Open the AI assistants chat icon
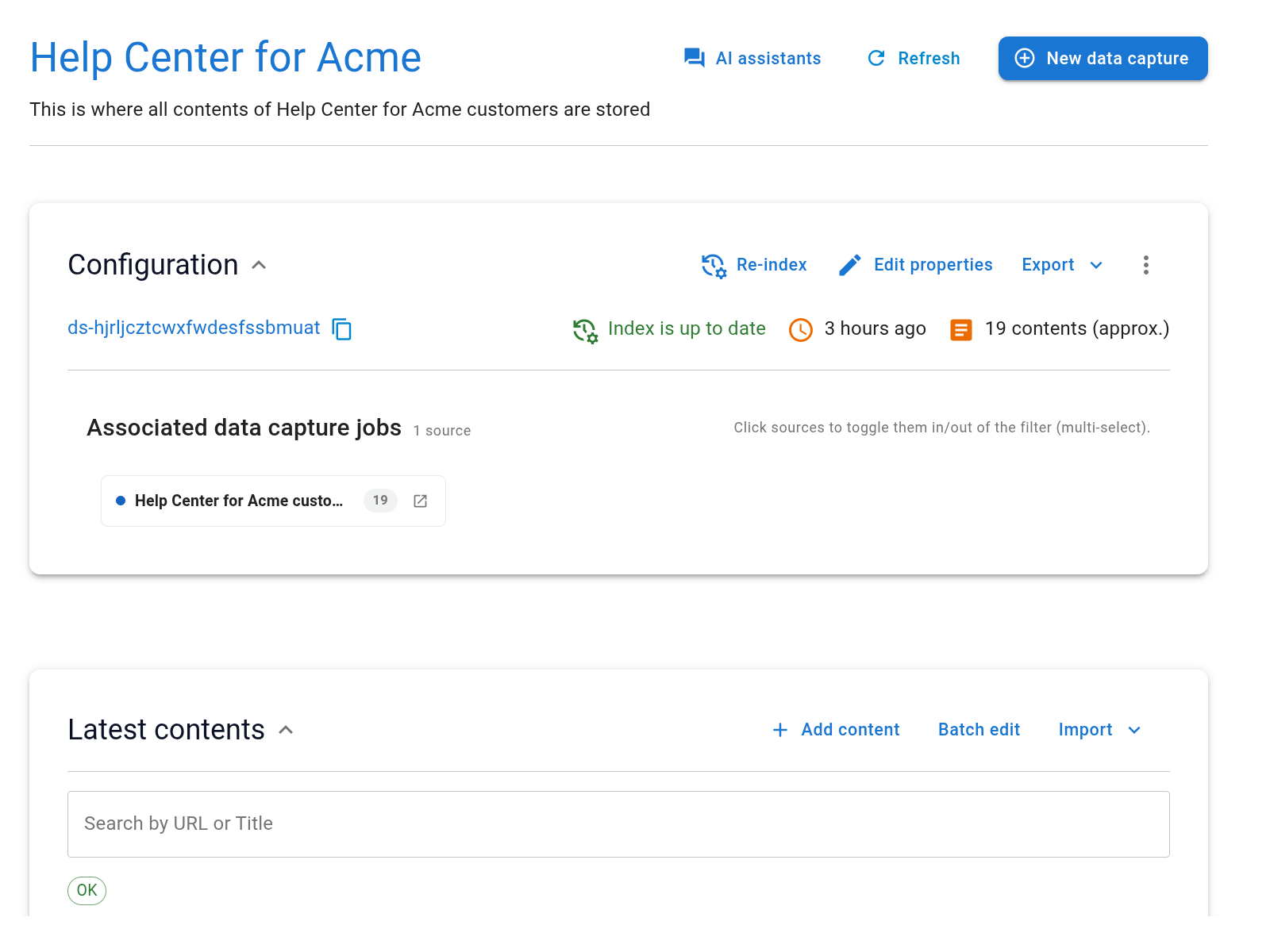1270x952 pixels. click(x=695, y=58)
